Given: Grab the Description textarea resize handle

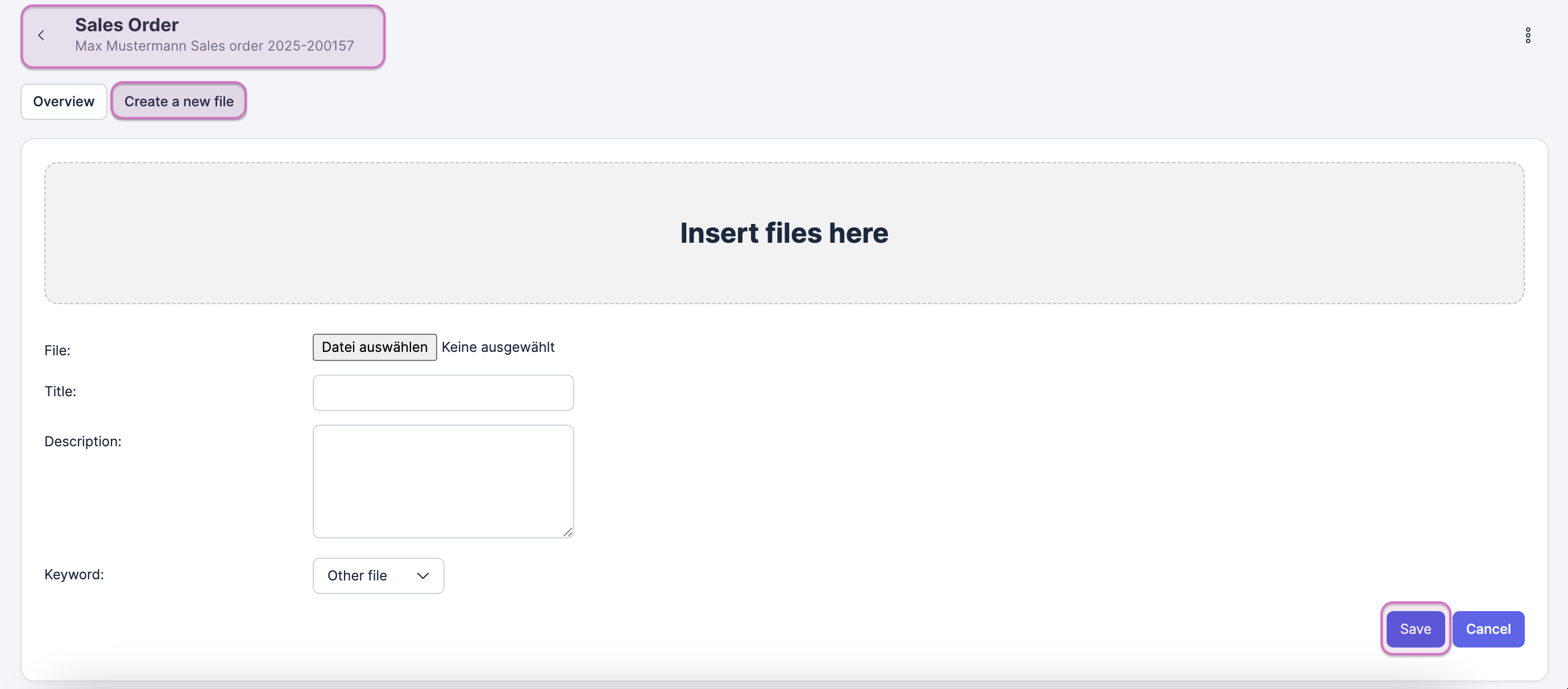Looking at the screenshot, I should coord(567,532).
